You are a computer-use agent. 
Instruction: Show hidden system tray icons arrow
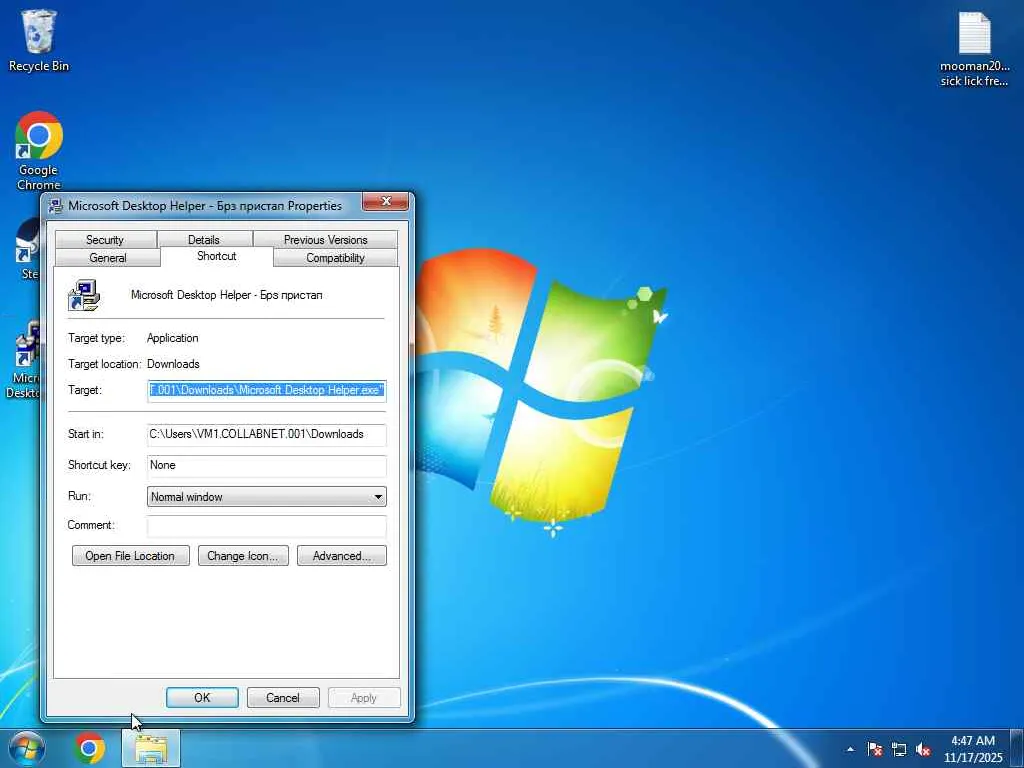pyautogui.click(x=850, y=749)
